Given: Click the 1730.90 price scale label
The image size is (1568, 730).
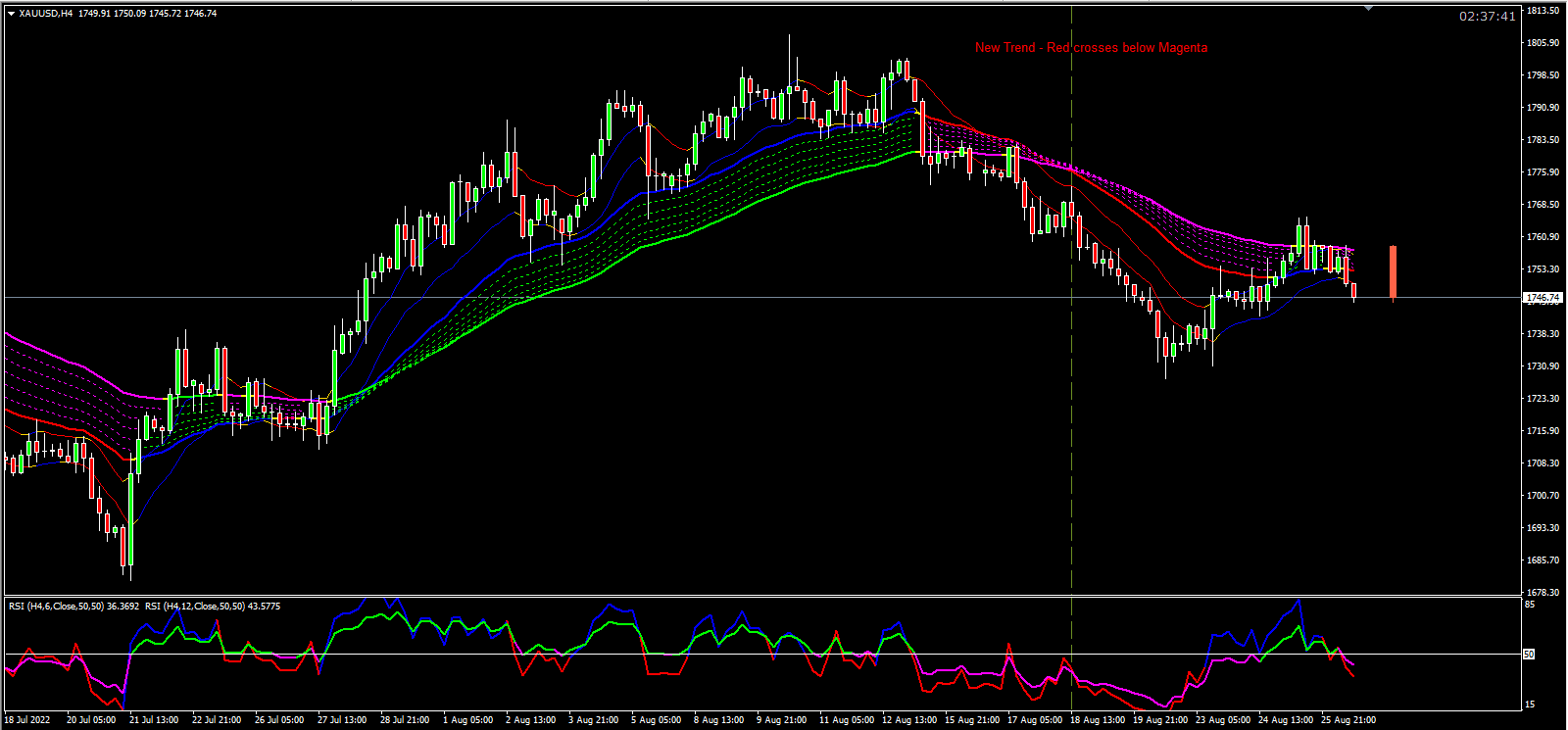Looking at the screenshot, I should [x=1543, y=366].
